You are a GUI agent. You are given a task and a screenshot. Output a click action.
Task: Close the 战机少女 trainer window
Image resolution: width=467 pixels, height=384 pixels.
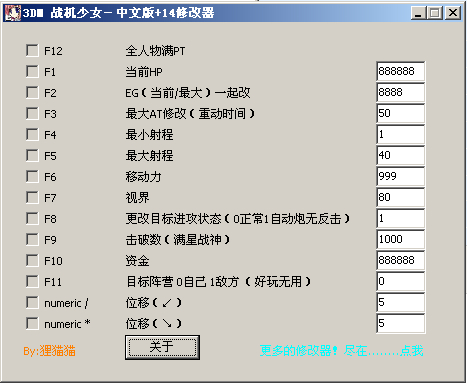(x=453, y=13)
